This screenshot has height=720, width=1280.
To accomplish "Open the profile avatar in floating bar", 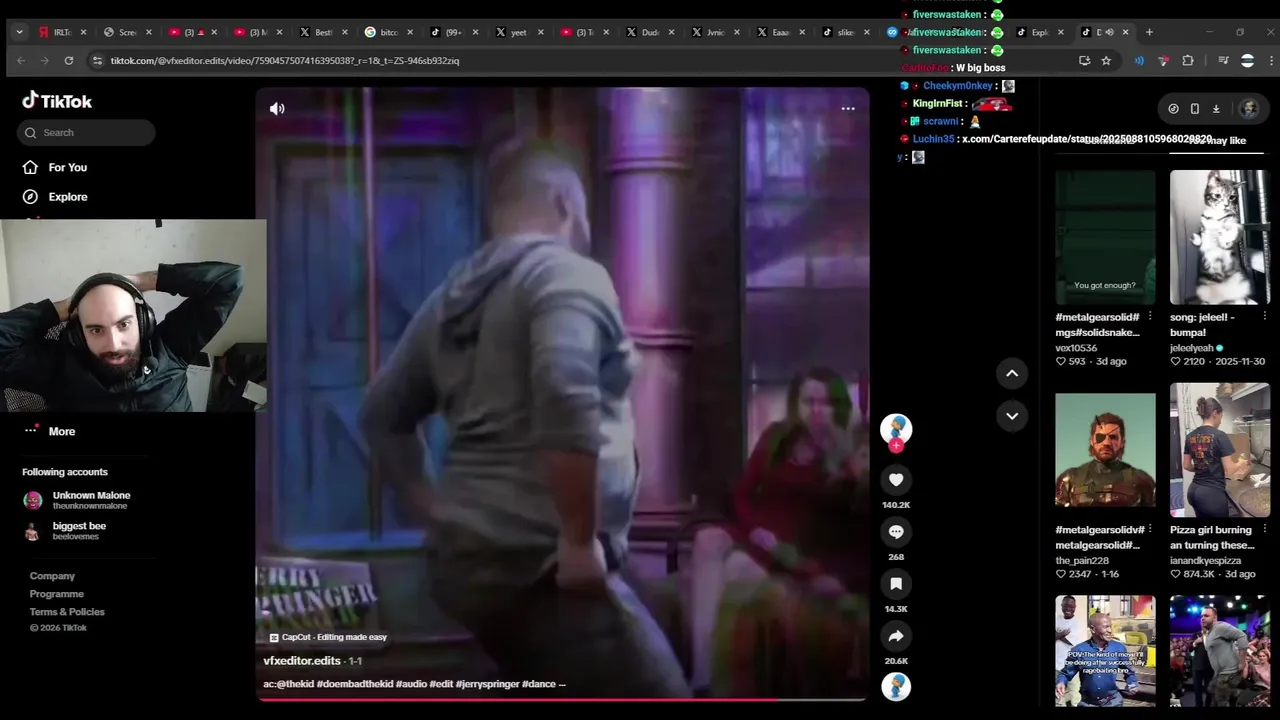I will (1249, 109).
